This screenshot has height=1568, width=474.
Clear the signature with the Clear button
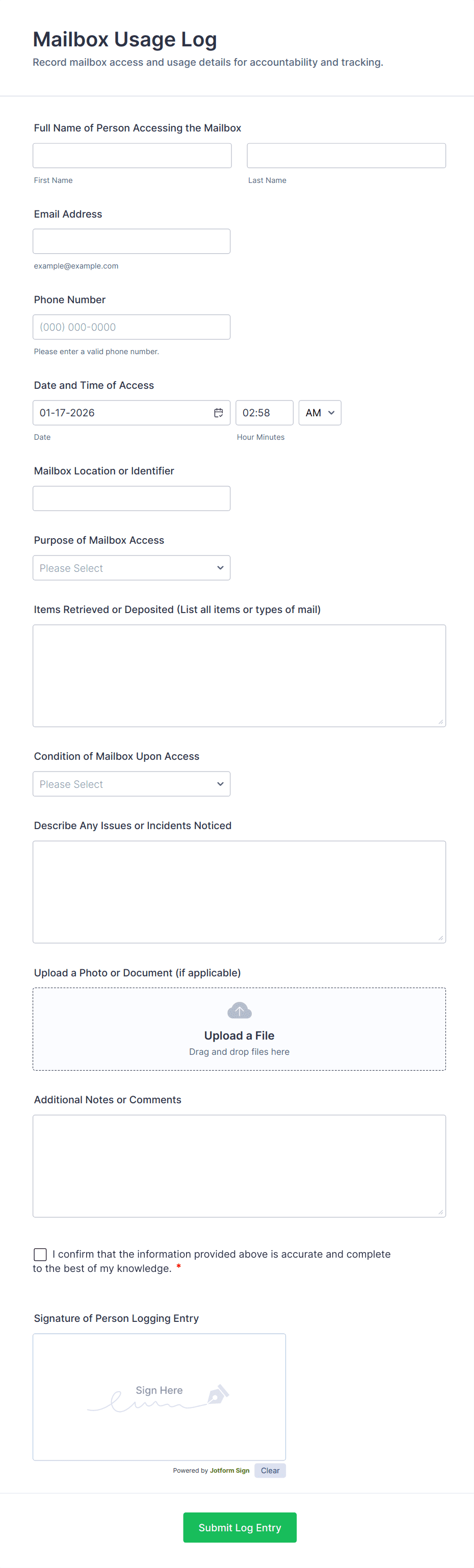pyautogui.click(x=270, y=1471)
